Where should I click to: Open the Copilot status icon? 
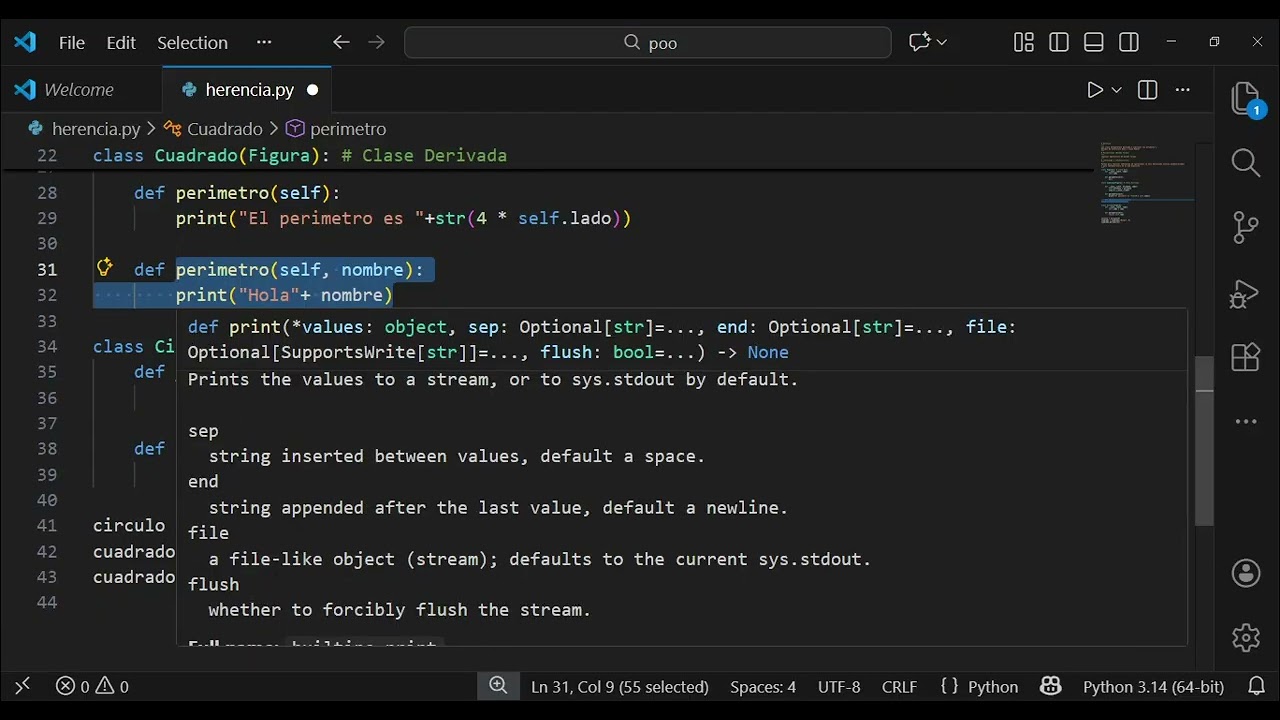point(1050,686)
